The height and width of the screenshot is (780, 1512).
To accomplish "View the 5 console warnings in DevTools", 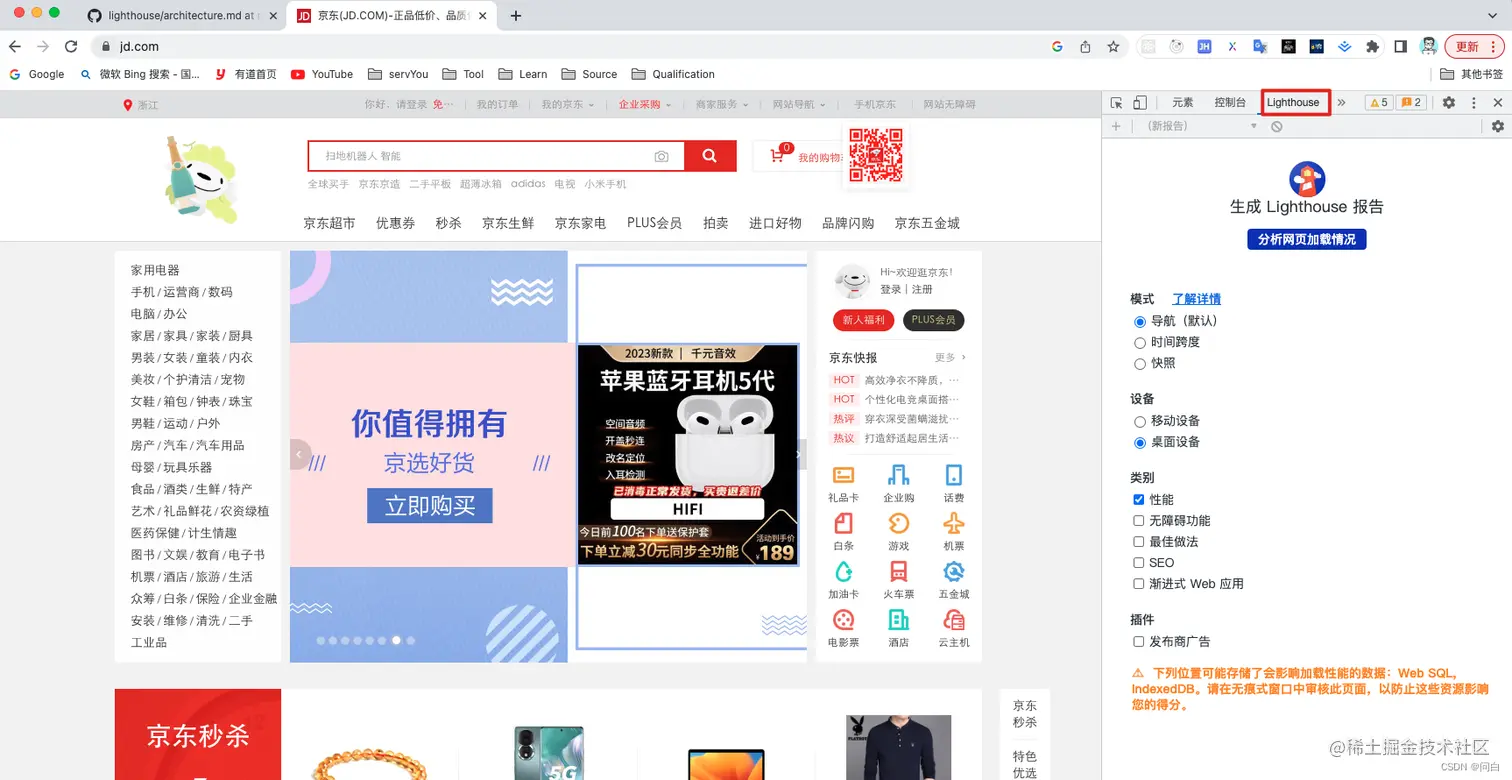I will point(1377,102).
